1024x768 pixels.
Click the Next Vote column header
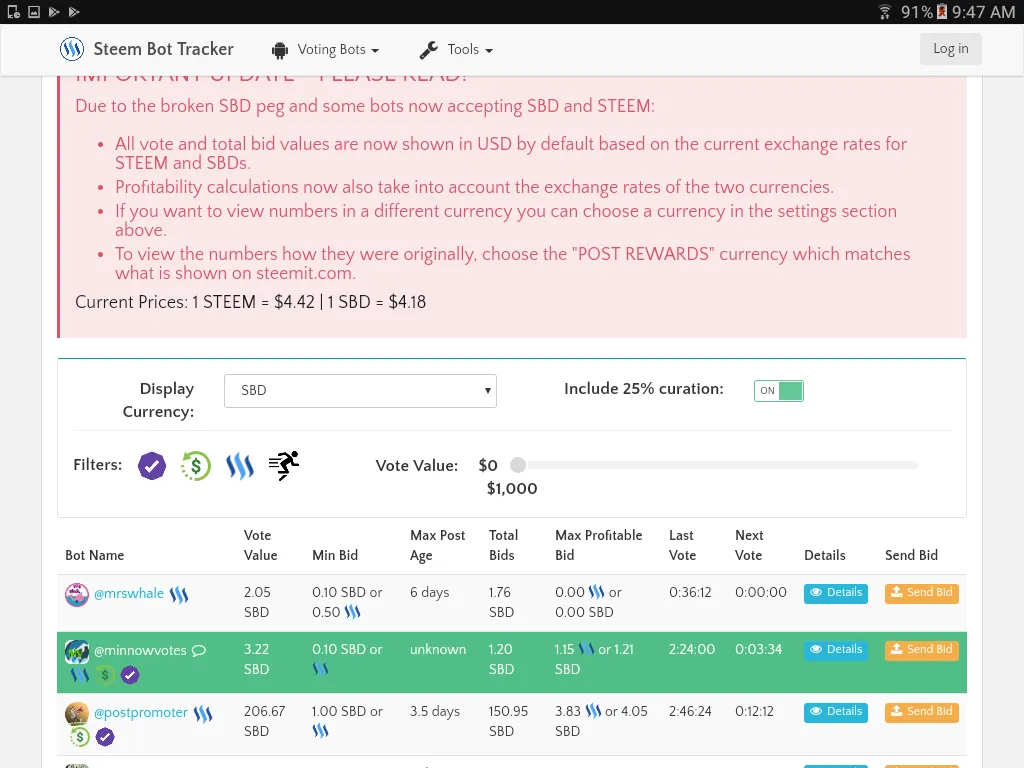pos(749,545)
